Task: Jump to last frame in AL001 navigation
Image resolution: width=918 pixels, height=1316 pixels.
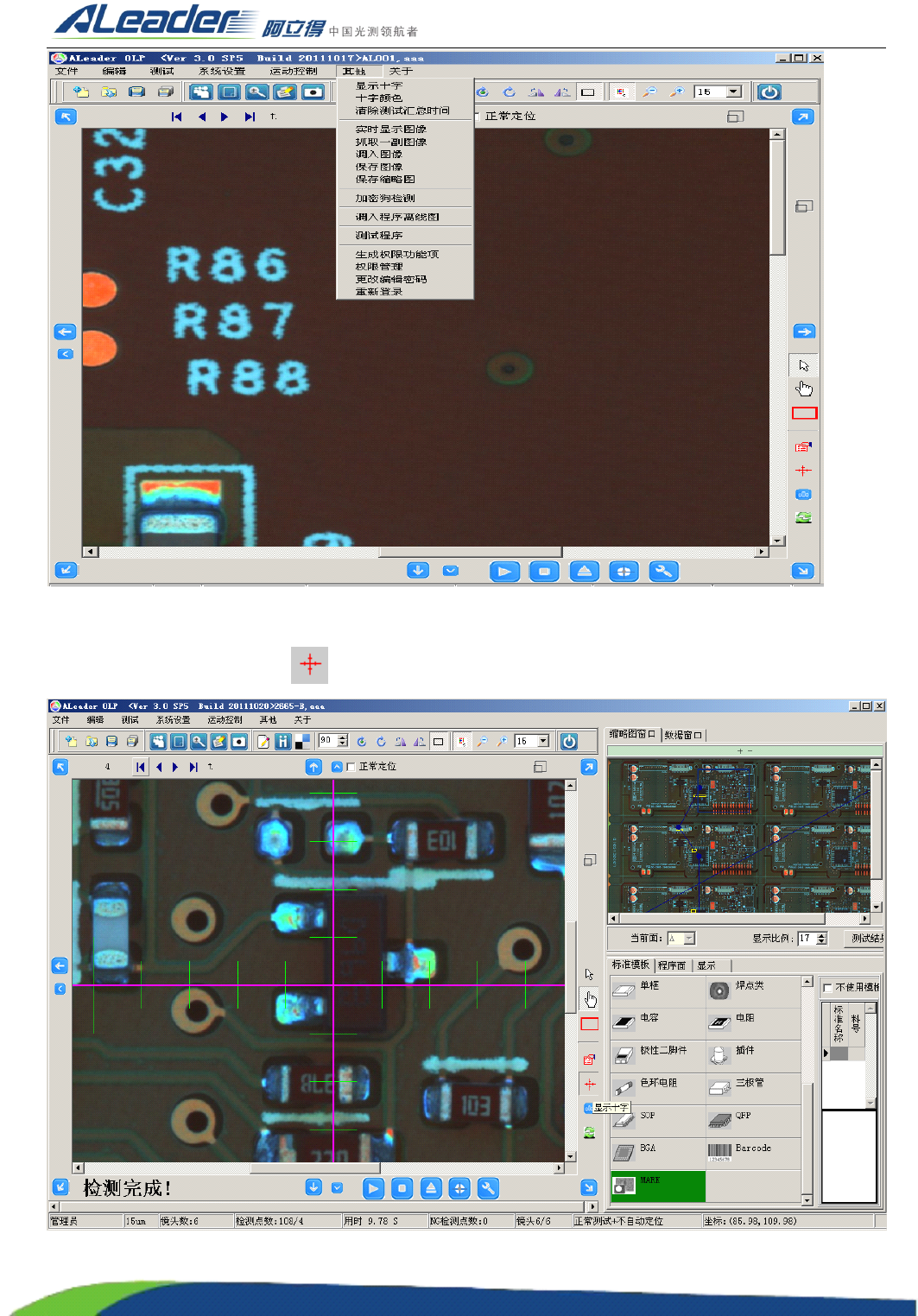Action: pyautogui.click(x=250, y=117)
